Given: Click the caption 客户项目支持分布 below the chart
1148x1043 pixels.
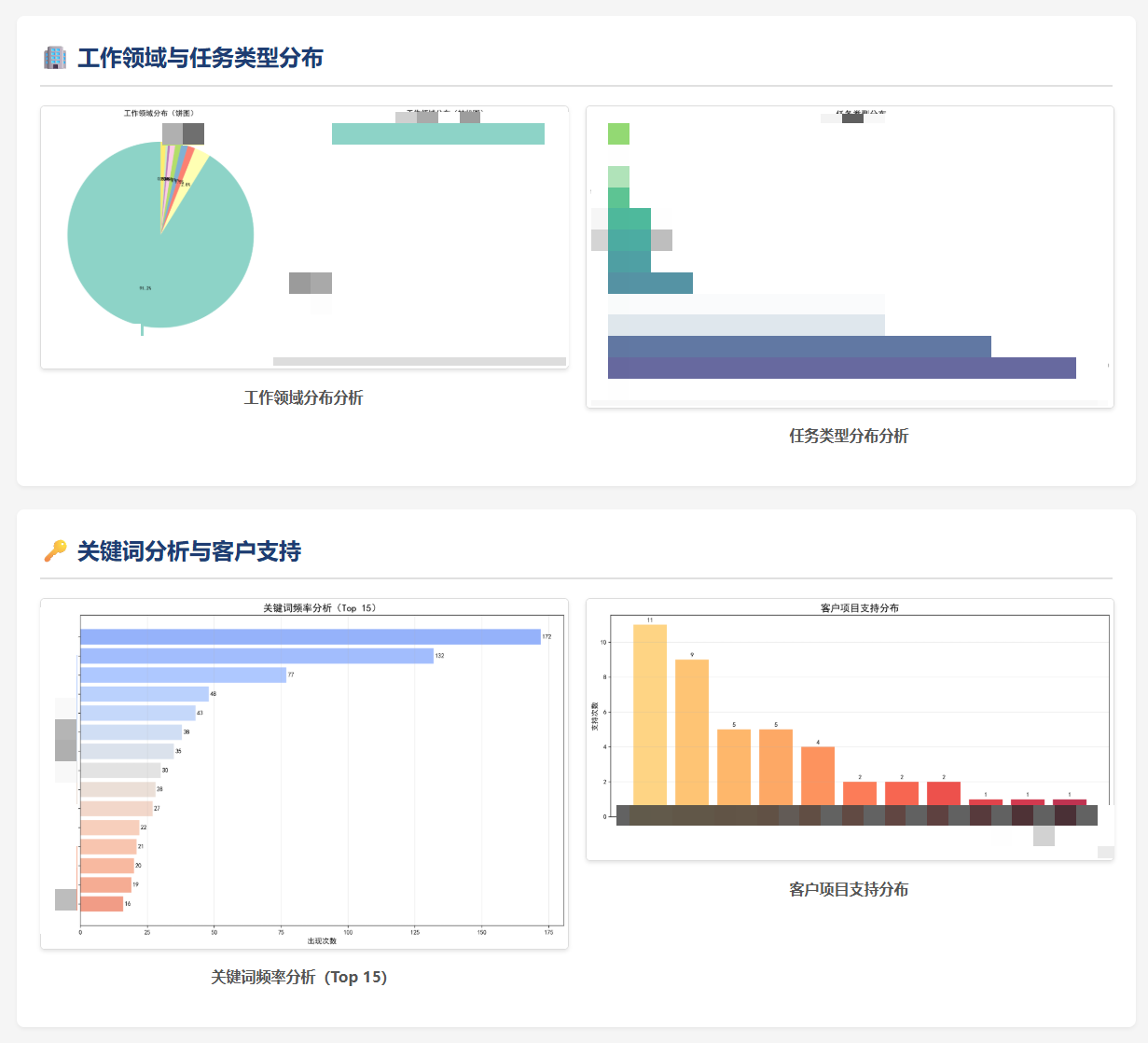Looking at the screenshot, I should 849,889.
